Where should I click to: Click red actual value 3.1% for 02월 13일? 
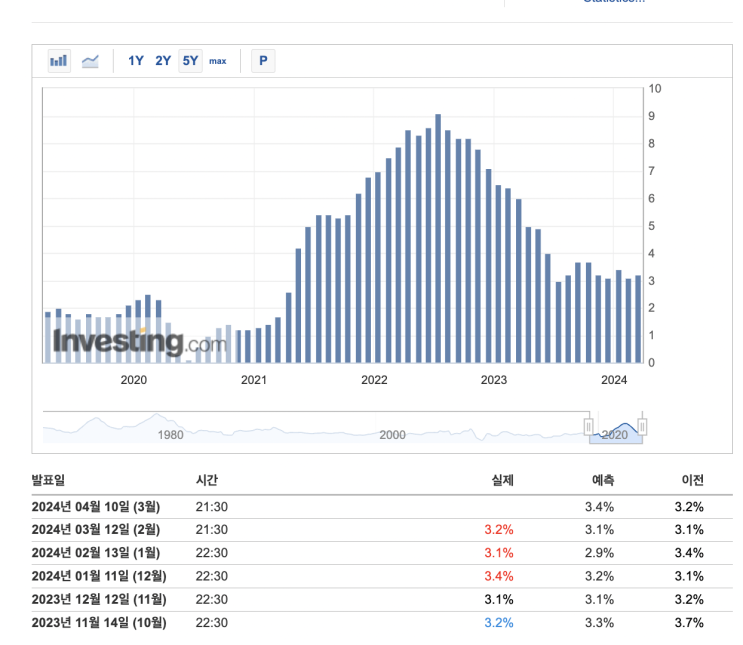pos(499,553)
